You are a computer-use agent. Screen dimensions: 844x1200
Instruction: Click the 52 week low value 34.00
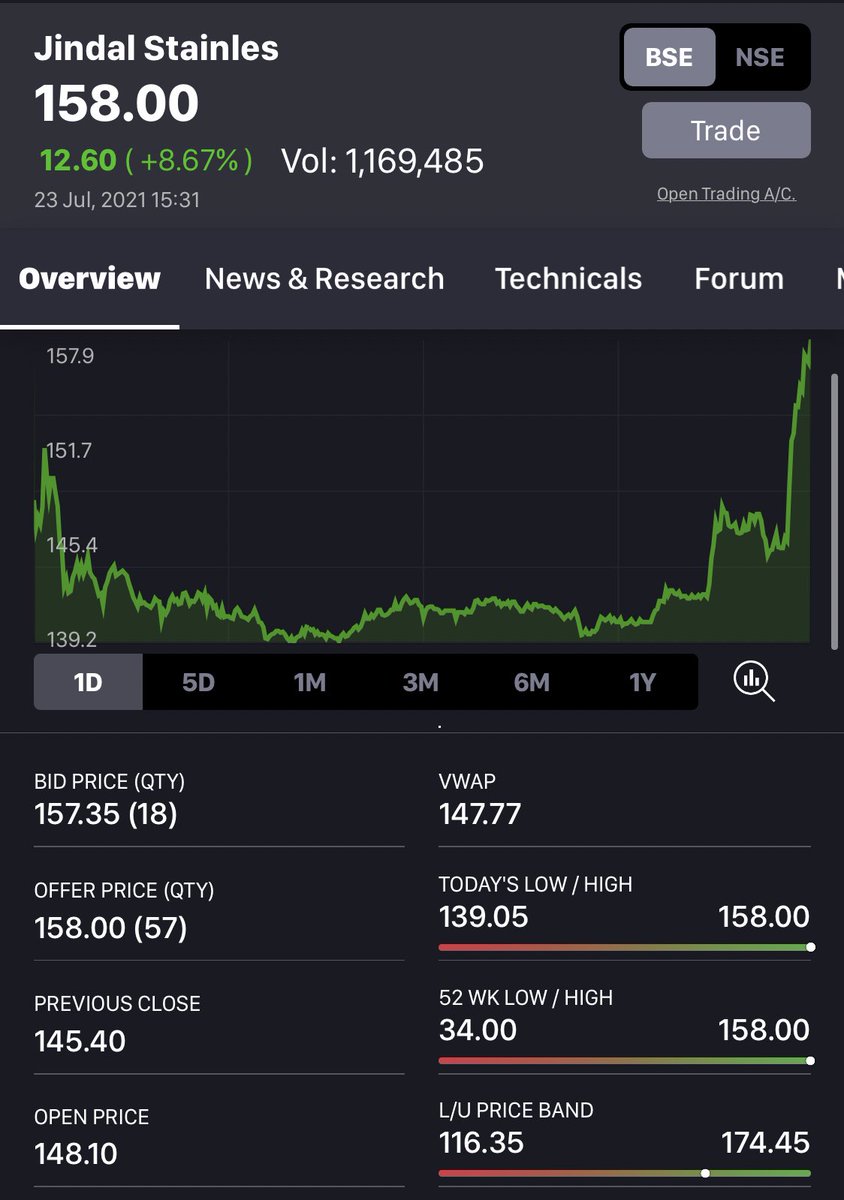[478, 1029]
